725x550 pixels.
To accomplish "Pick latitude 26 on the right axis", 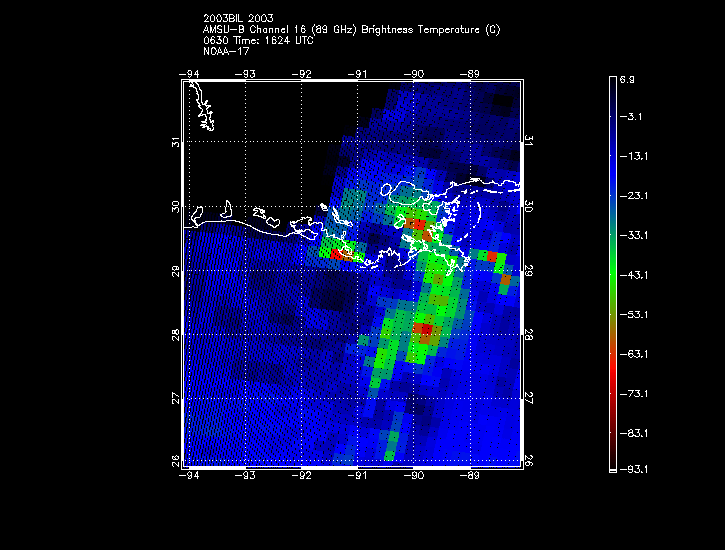I will click(x=529, y=461).
